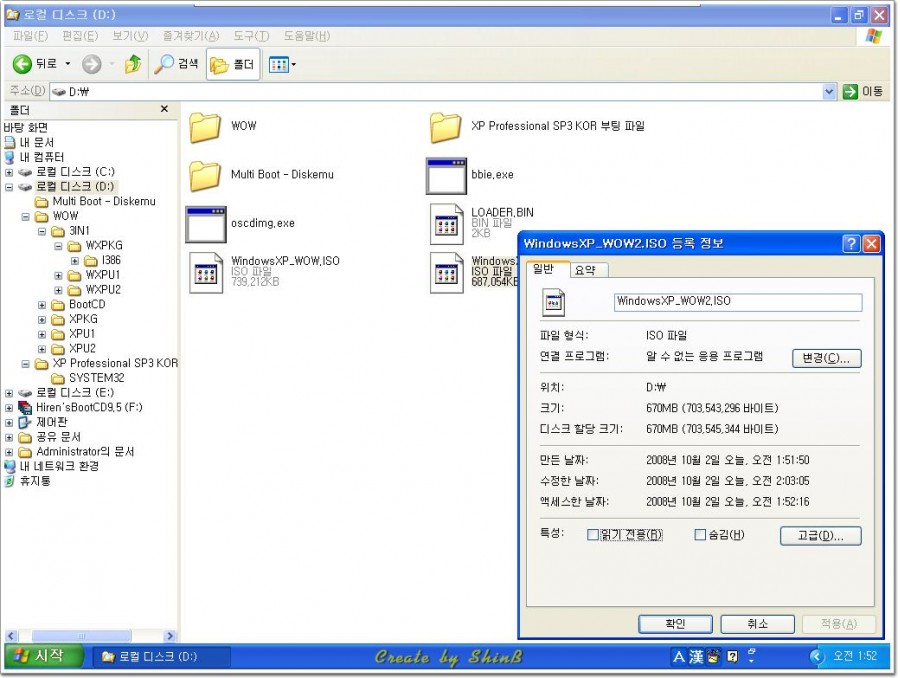The width and height of the screenshot is (900, 678).
Task: Open the 파일(F) menu
Action: 30,36
